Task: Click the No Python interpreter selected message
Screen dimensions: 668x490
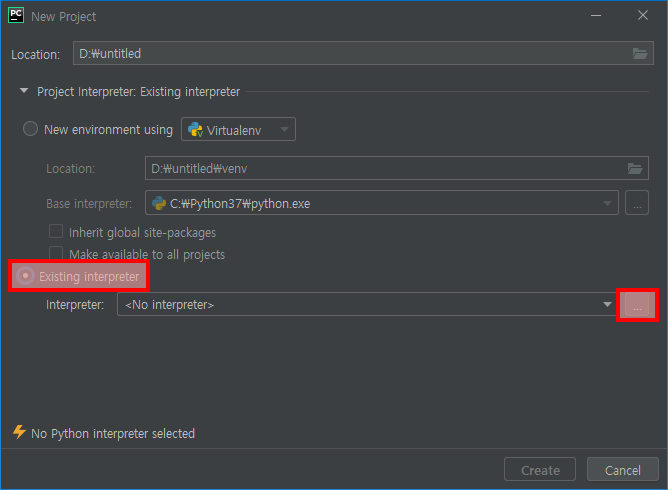Action: click(113, 433)
